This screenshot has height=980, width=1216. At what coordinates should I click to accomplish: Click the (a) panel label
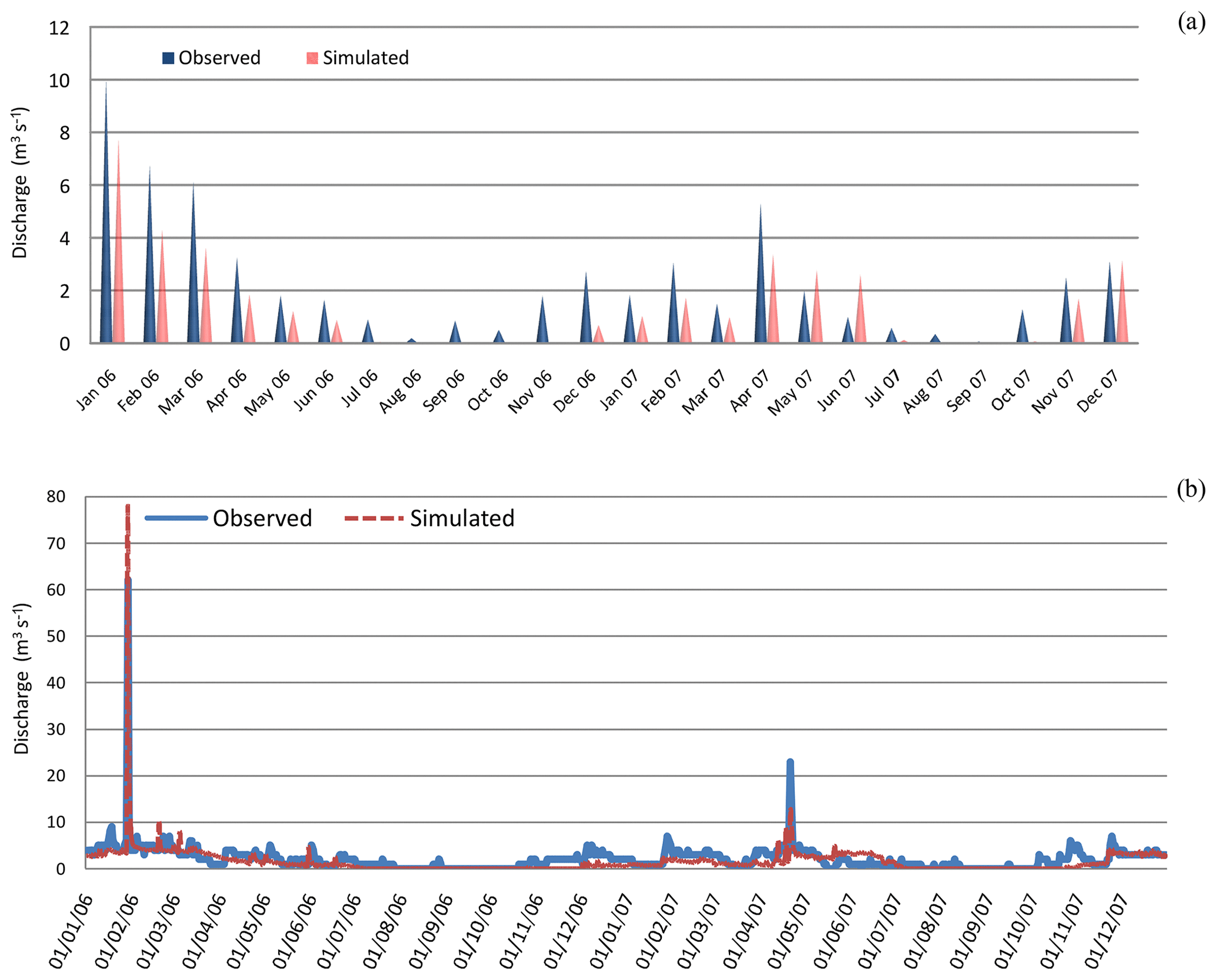tap(1191, 23)
